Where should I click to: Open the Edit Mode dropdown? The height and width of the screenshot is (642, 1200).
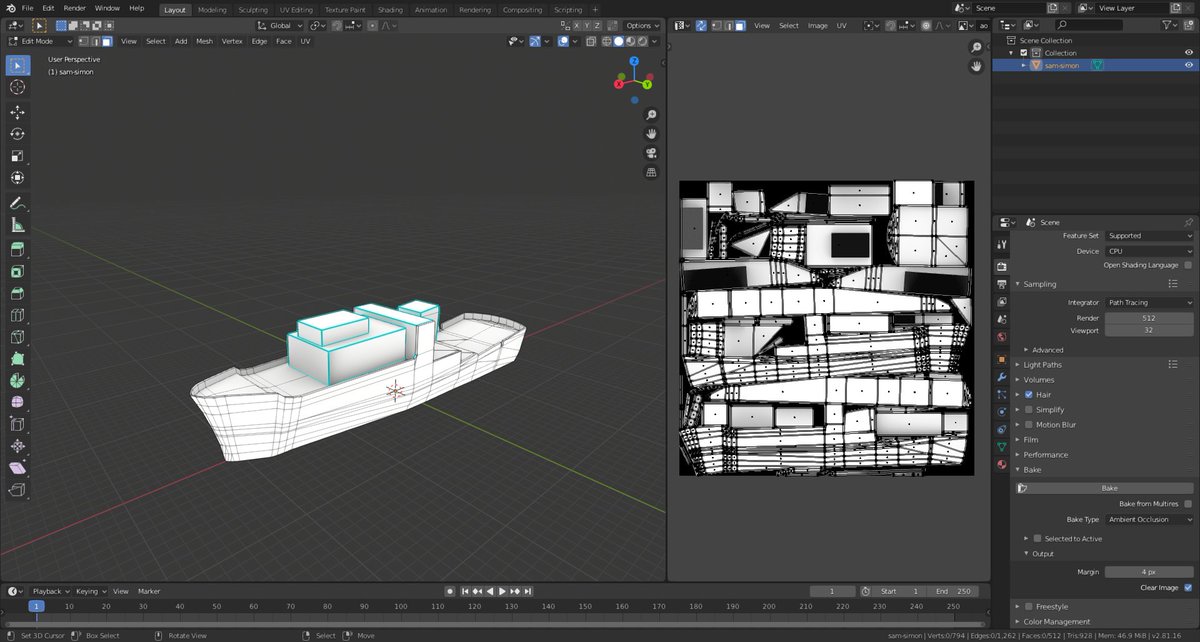tap(42, 41)
